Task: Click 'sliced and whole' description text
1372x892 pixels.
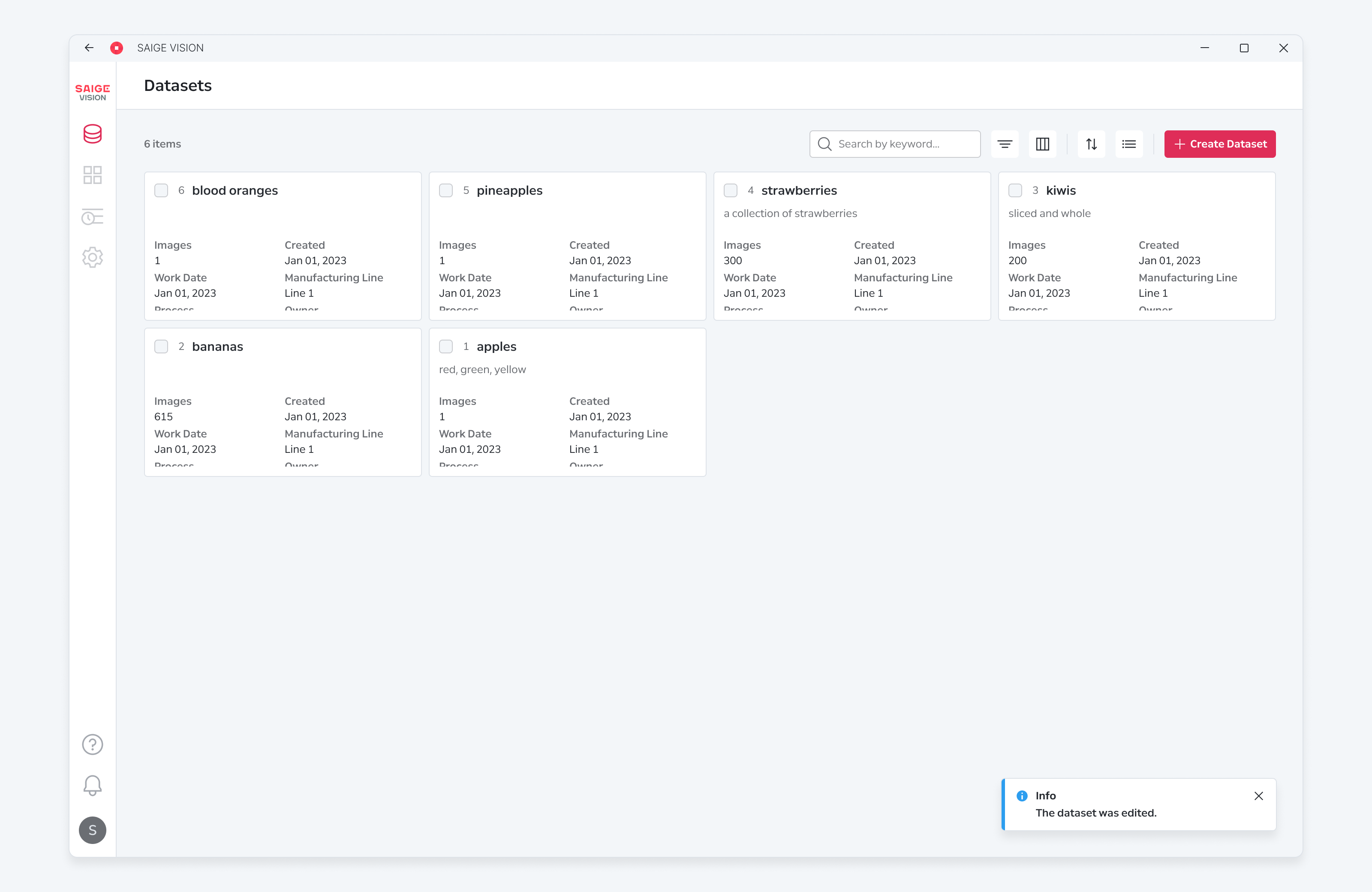Action: tap(1049, 213)
